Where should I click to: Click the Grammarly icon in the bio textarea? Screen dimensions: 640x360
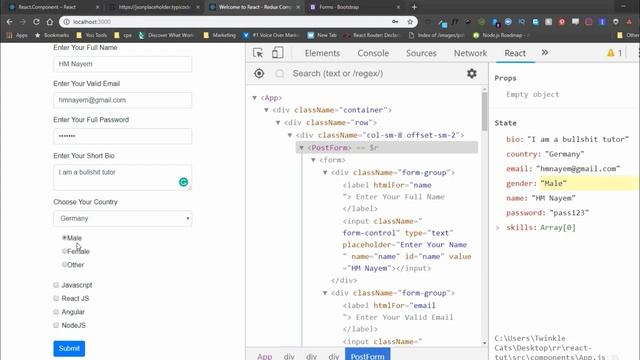(x=183, y=182)
